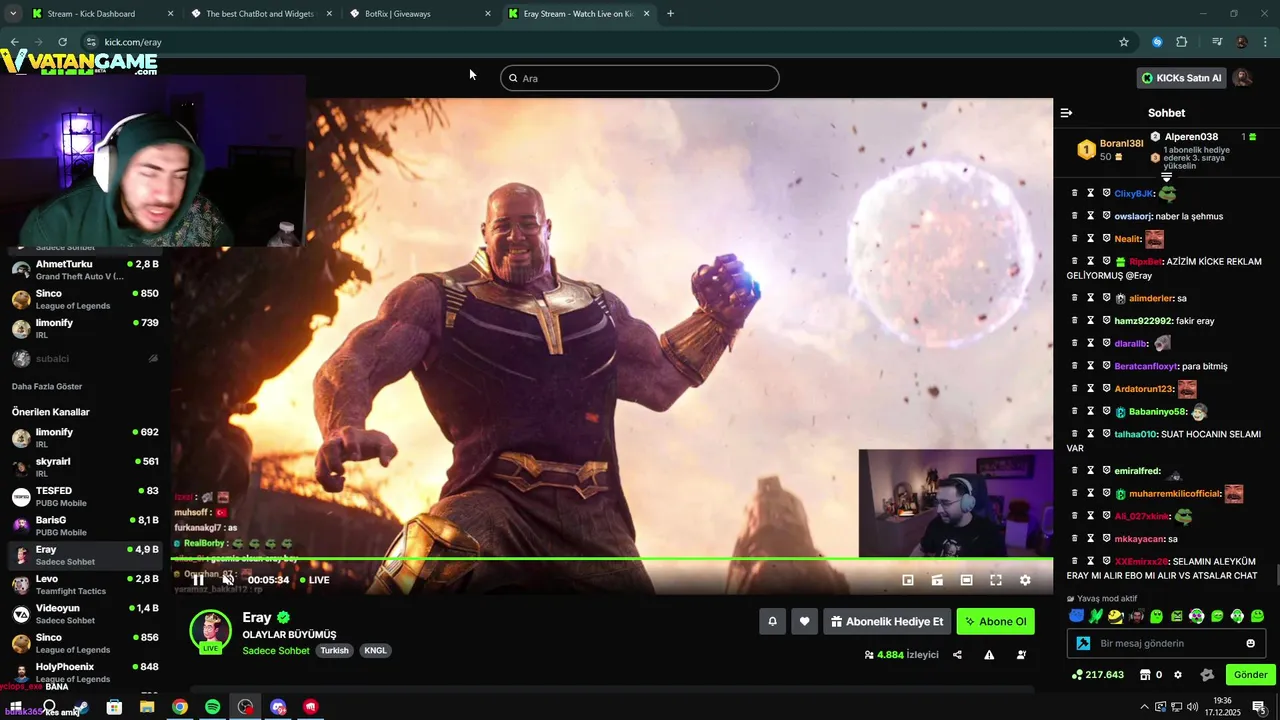Image resolution: width=1280 pixels, height=720 pixels.
Task: Pause the live stream video
Action: point(199,580)
